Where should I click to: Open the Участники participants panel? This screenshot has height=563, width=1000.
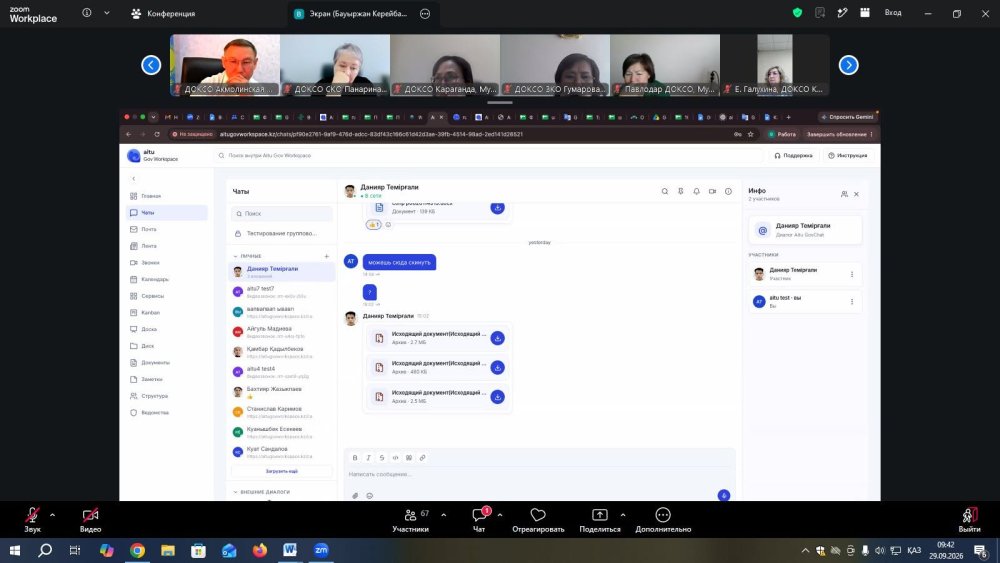[411, 519]
